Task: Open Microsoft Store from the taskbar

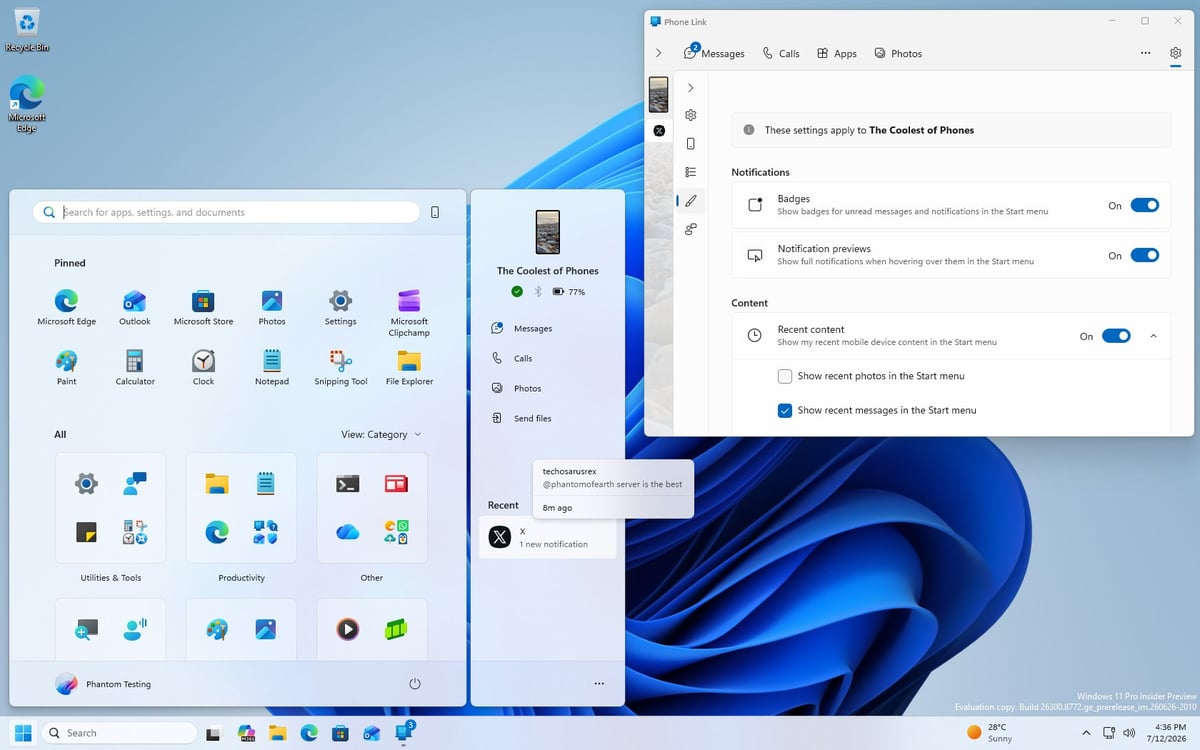Action: coord(339,733)
